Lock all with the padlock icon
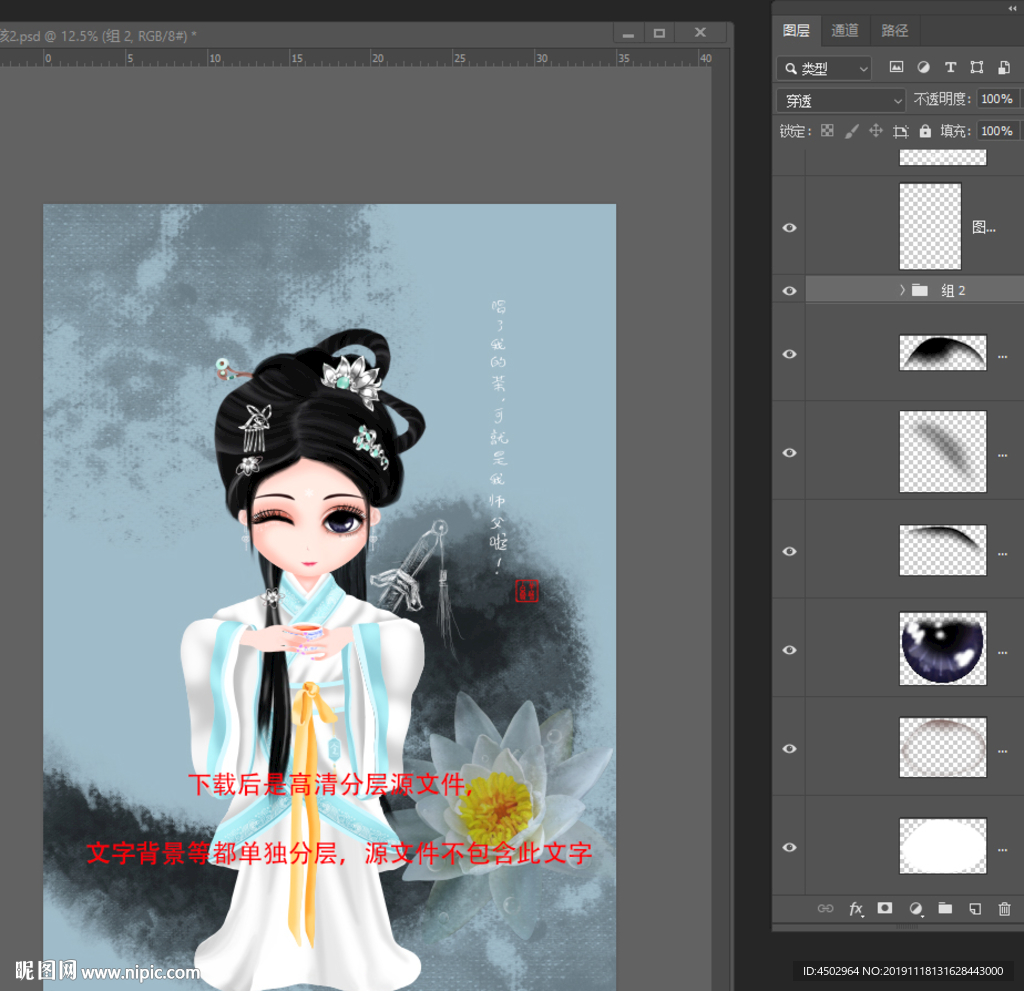The height and width of the screenshot is (991, 1024). click(925, 131)
